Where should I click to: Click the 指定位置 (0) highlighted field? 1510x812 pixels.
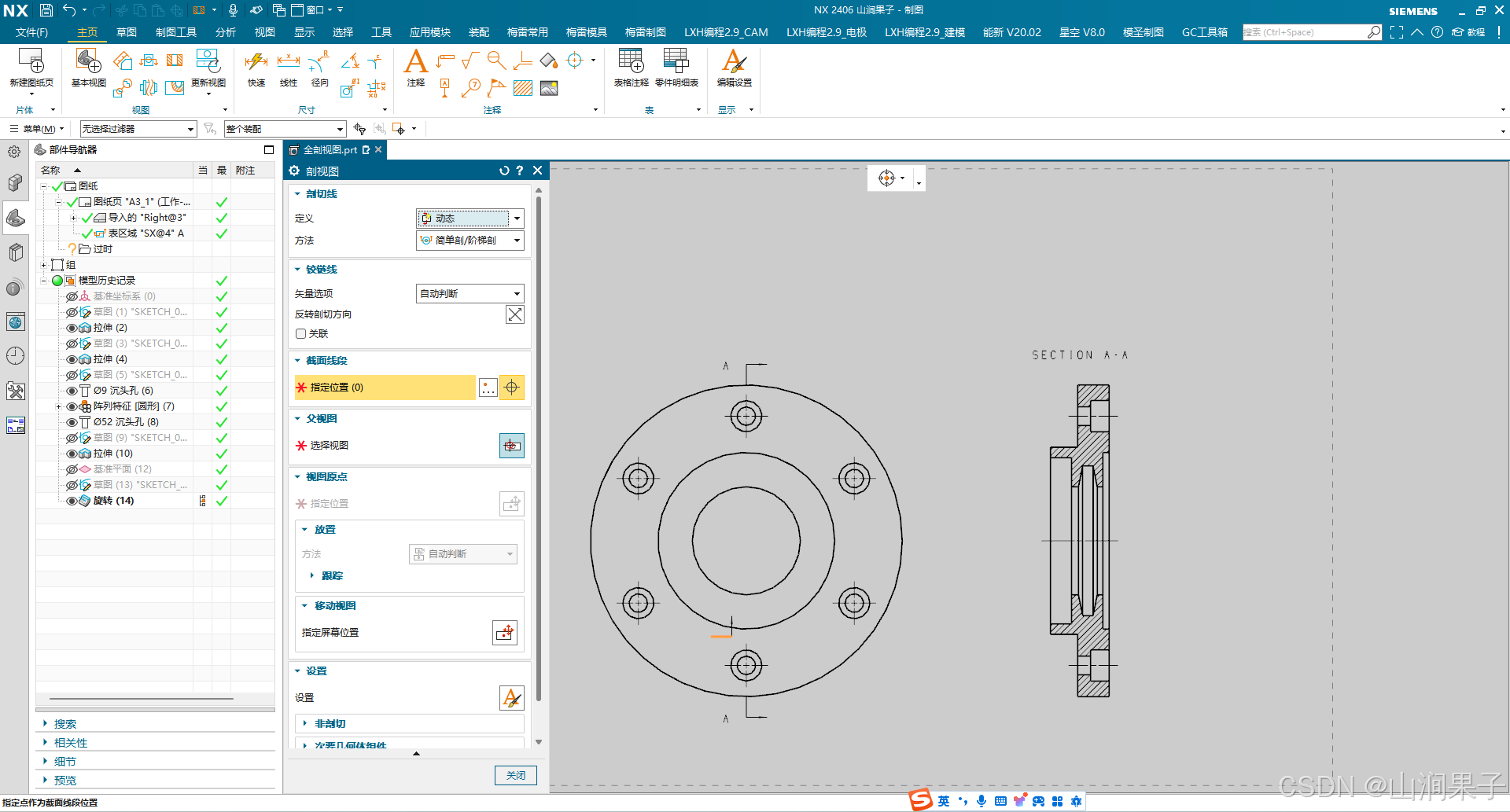385,388
